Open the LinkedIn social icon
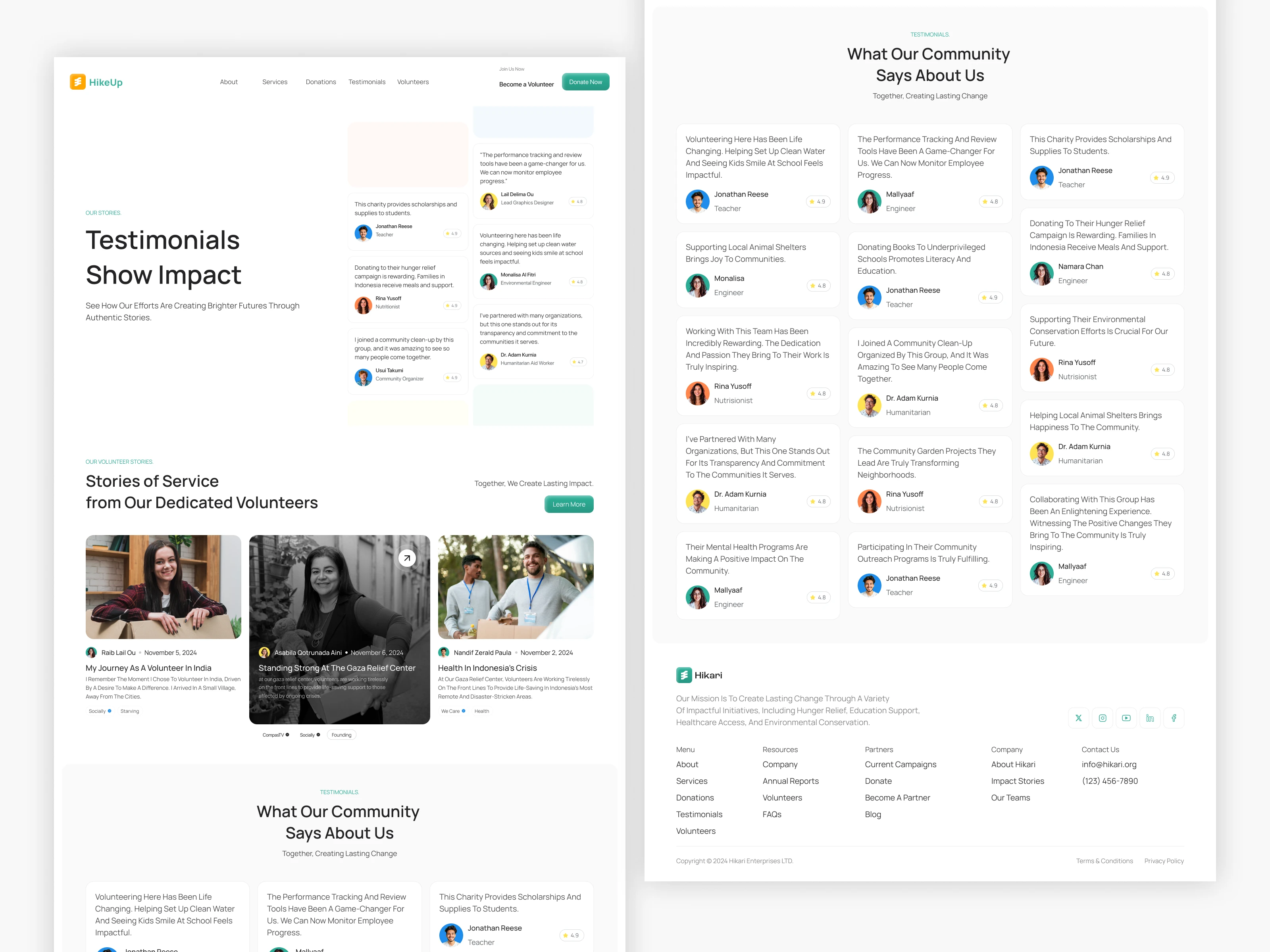This screenshot has height=952, width=1270. [1150, 718]
